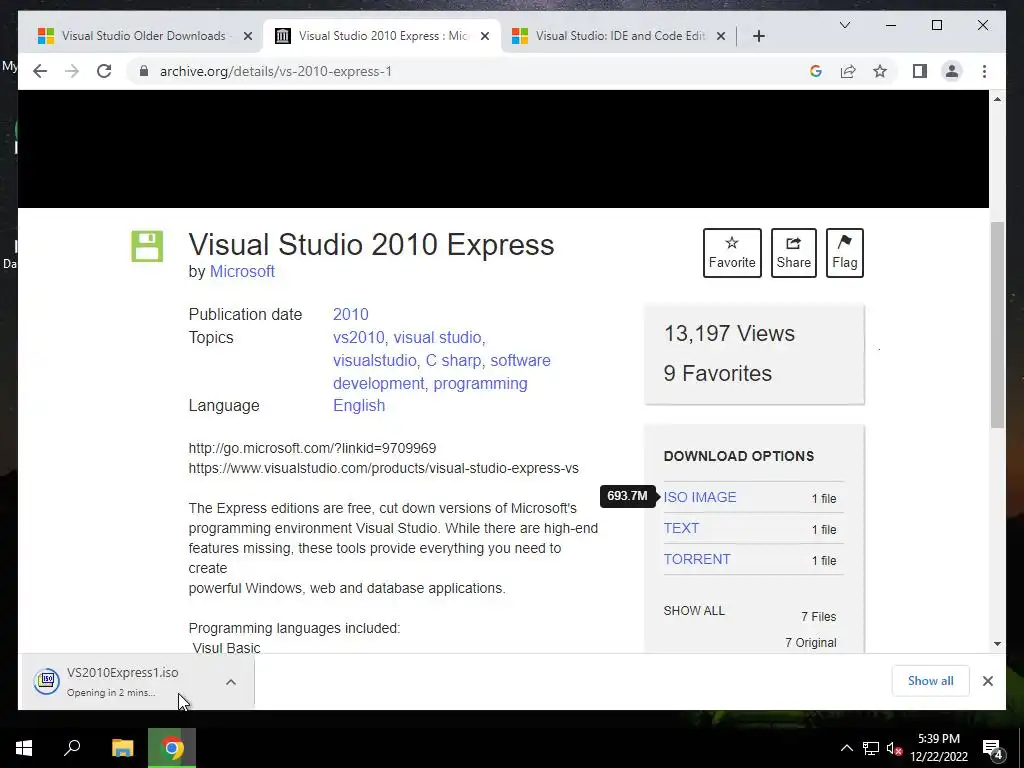Open the Microsoft author link
The image size is (1024, 768).
242,271
